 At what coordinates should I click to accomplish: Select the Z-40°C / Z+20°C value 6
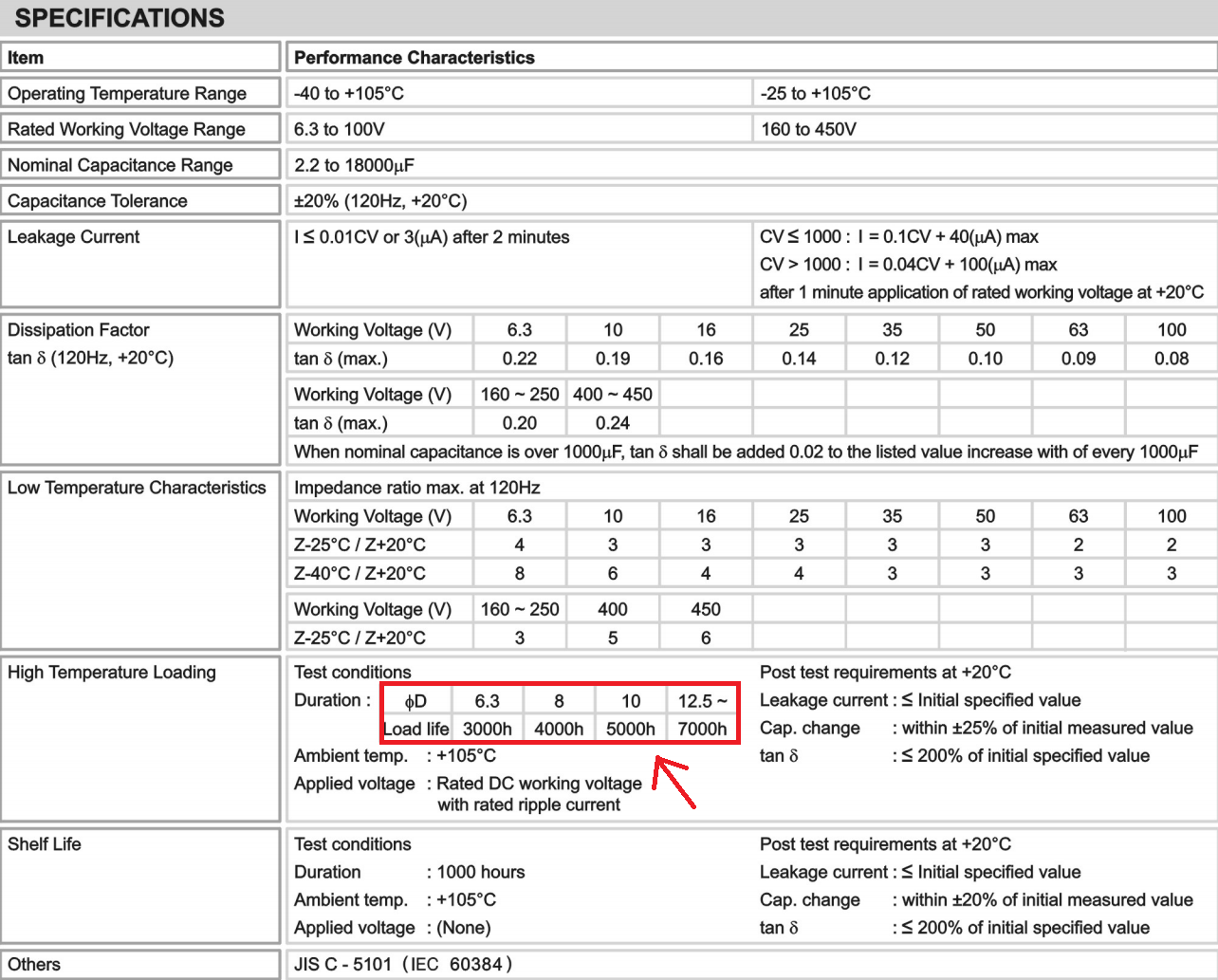(613, 573)
